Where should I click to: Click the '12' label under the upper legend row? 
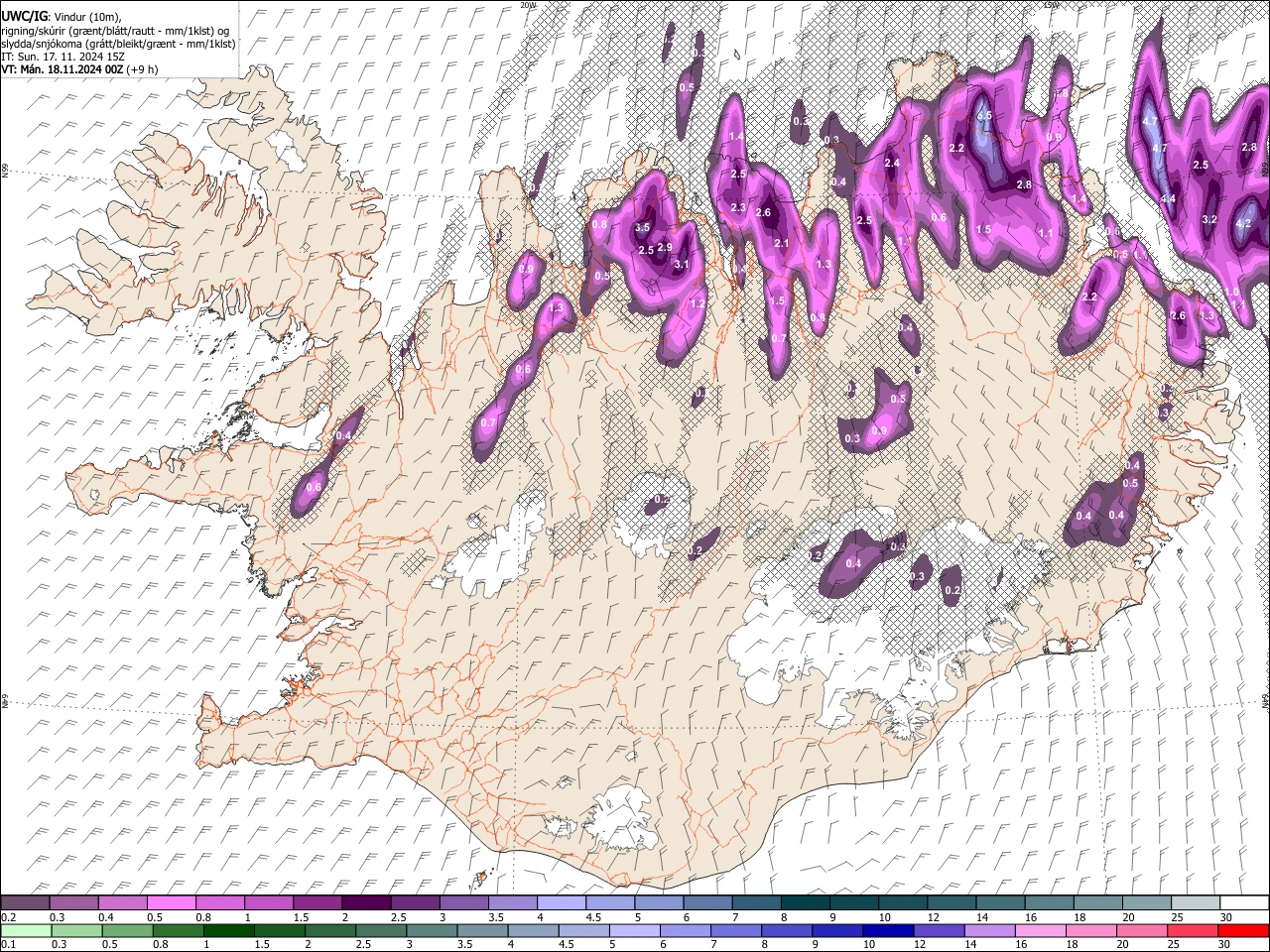tap(932, 917)
